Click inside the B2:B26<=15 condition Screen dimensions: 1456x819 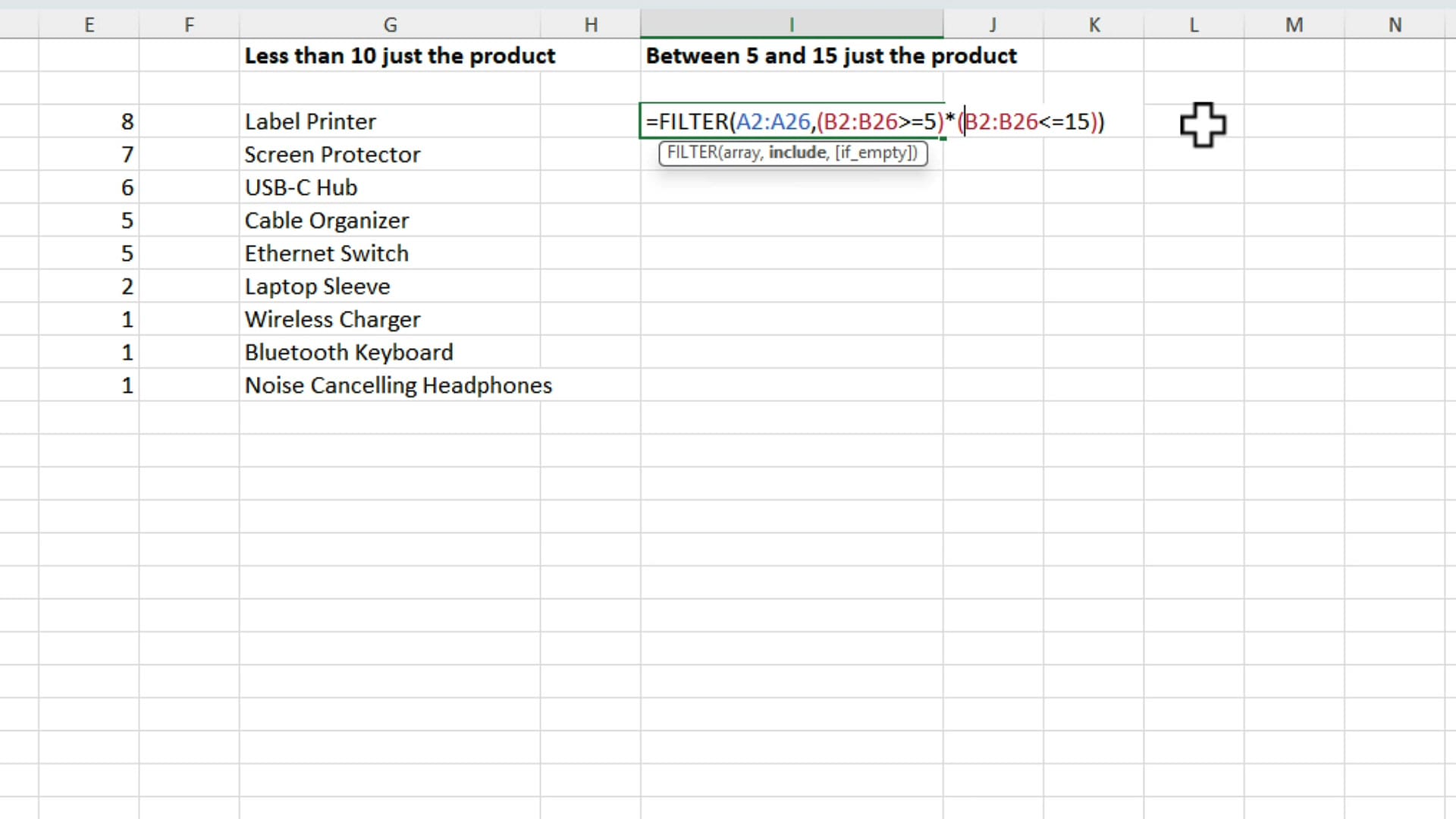pyautogui.click(x=1028, y=121)
